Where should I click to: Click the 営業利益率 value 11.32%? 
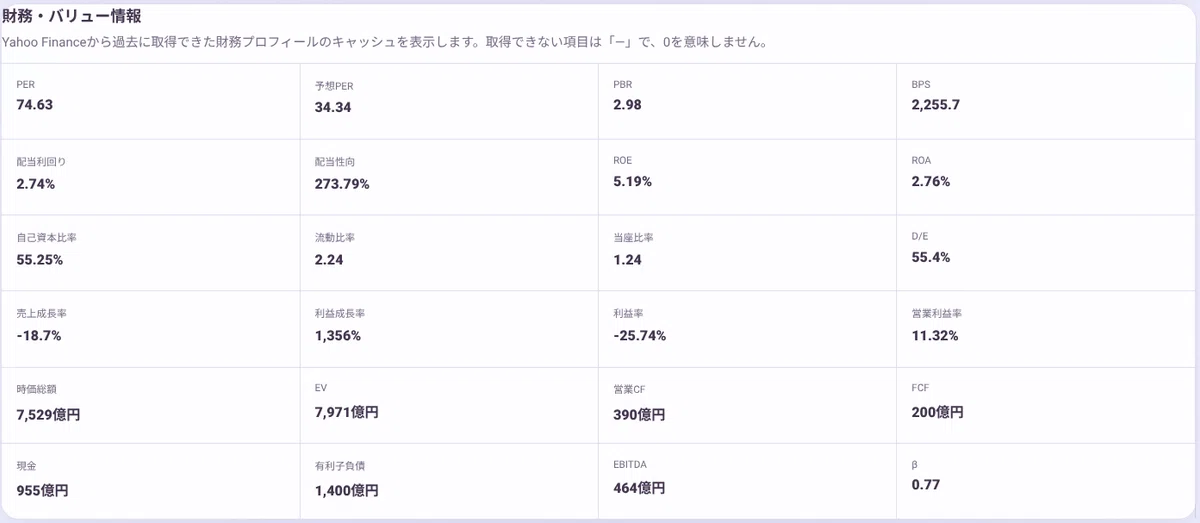click(x=935, y=335)
